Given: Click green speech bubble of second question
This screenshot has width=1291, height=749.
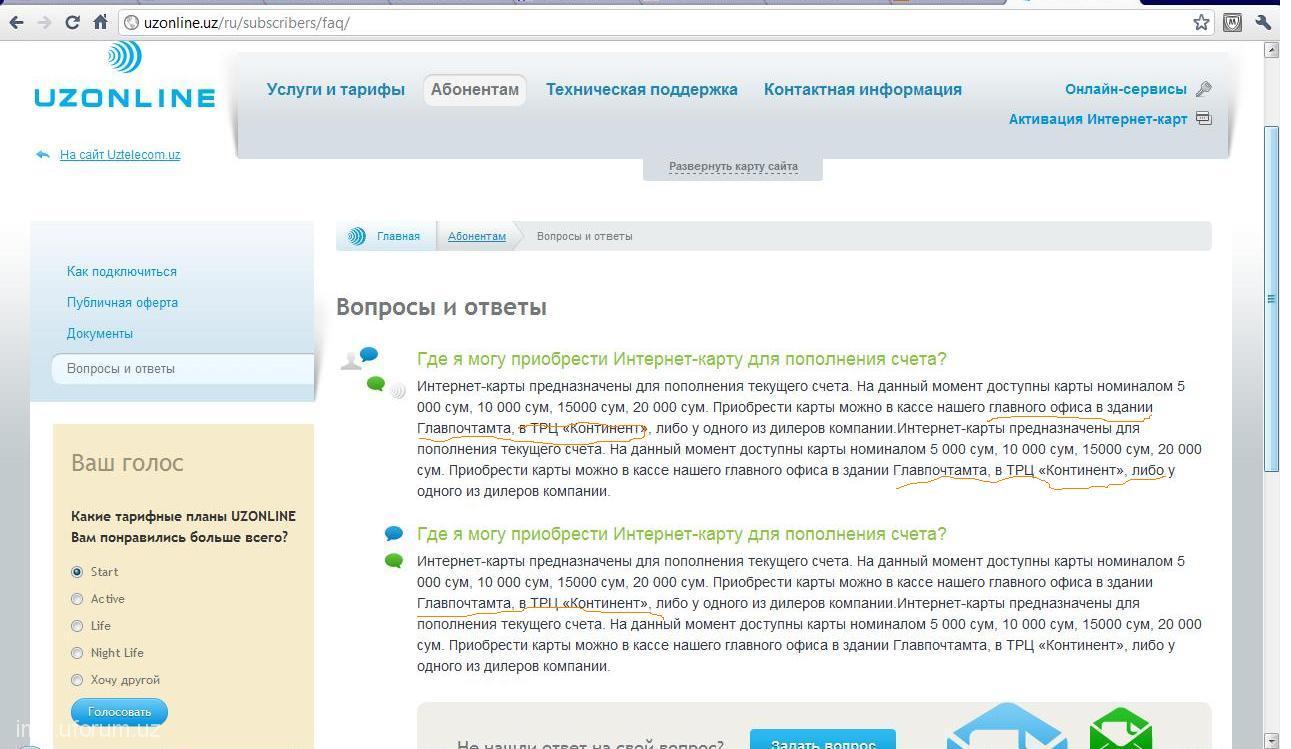Looking at the screenshot, I should coord(394,561).
